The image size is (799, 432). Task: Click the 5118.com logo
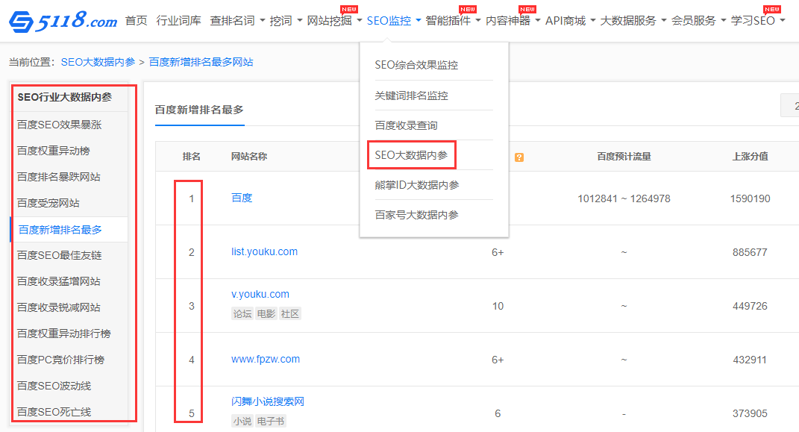(x=63, y=21)
